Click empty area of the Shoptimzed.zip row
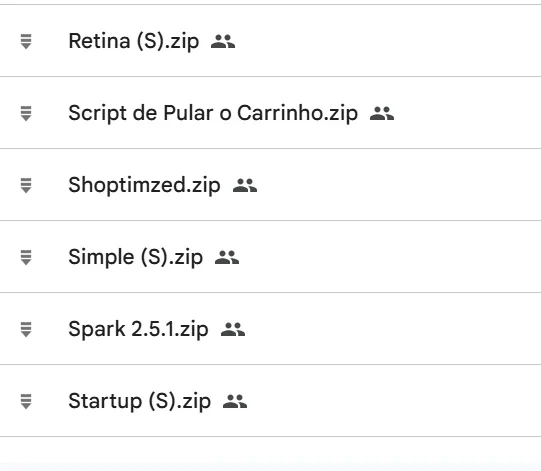The image size is (541, 471). point(397,185)
